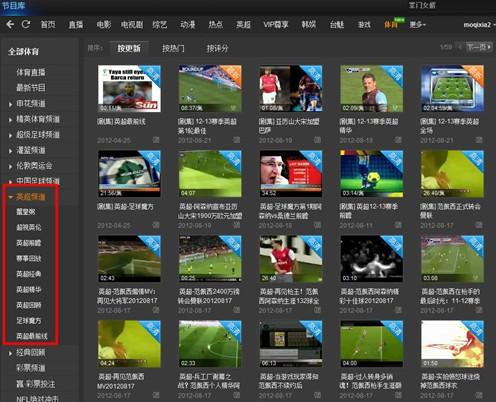Play the 01:50 orange splash thumbnail
This screenshot has height=402, width=496.
click(x=452, y=344)
